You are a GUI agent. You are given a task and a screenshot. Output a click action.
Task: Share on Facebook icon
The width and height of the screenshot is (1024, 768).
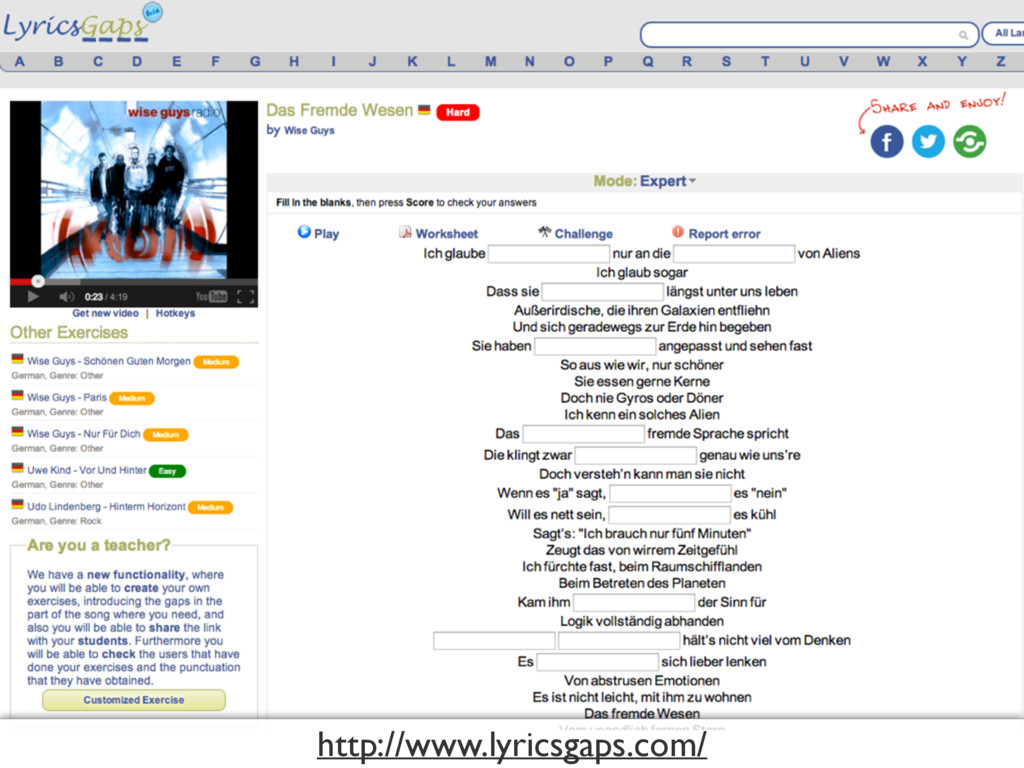point(886,142)
